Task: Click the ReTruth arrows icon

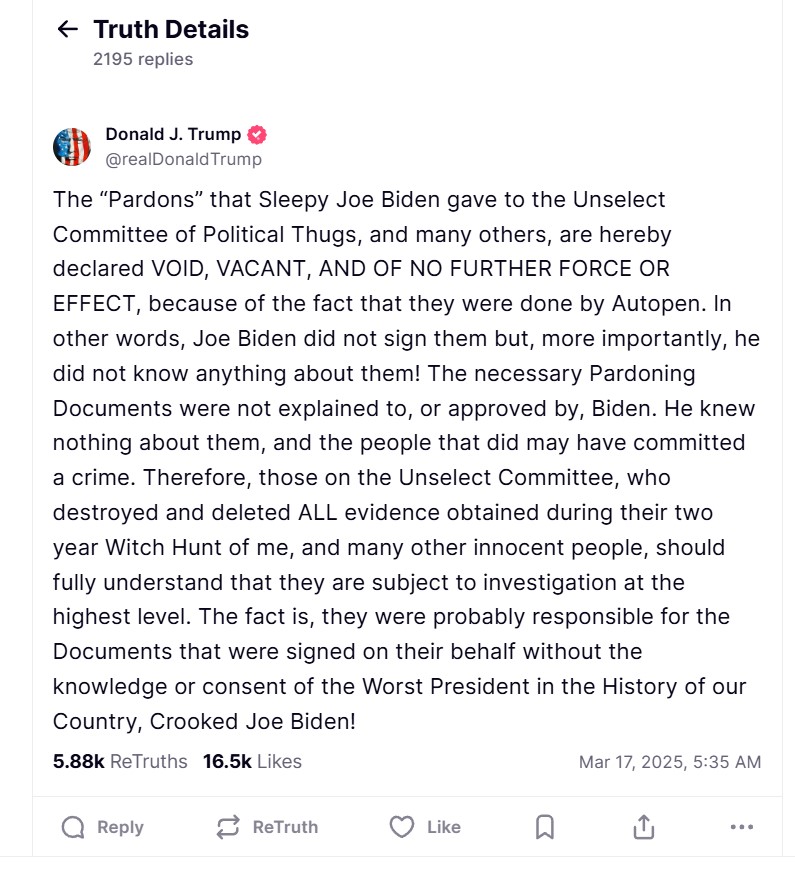Action: [x=228, y=827]
